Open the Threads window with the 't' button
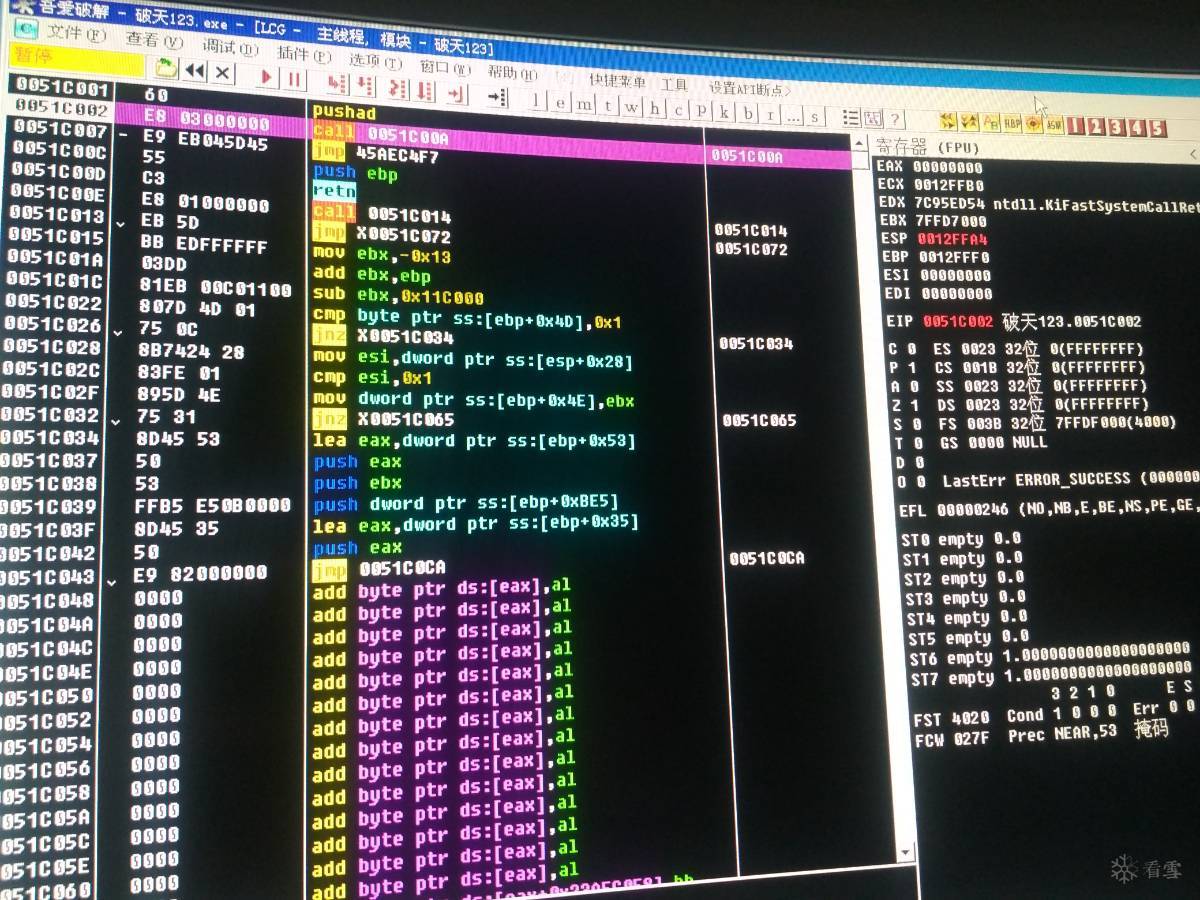Viewport: 1200px width, 900px height. [x=607, y=106]
